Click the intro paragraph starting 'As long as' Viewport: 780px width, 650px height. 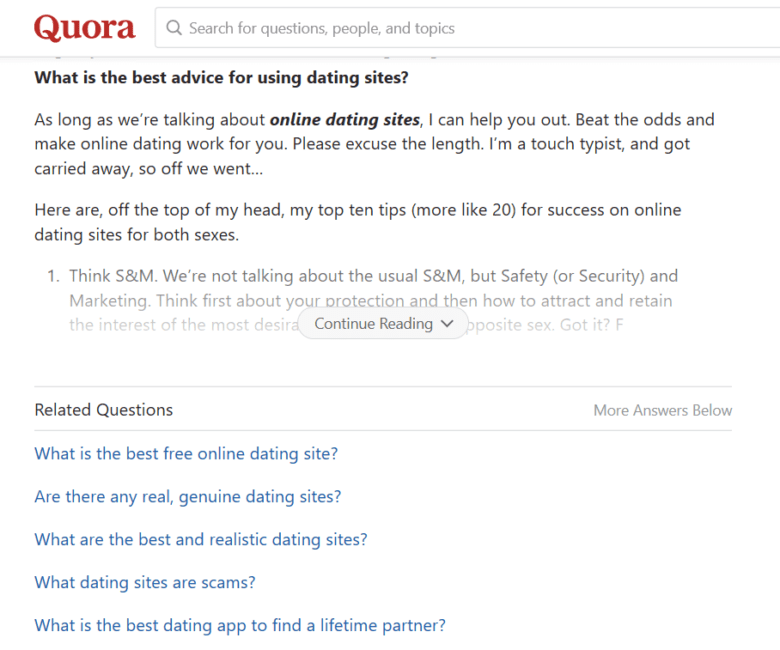pyautogui.click(x=374, y=144)
